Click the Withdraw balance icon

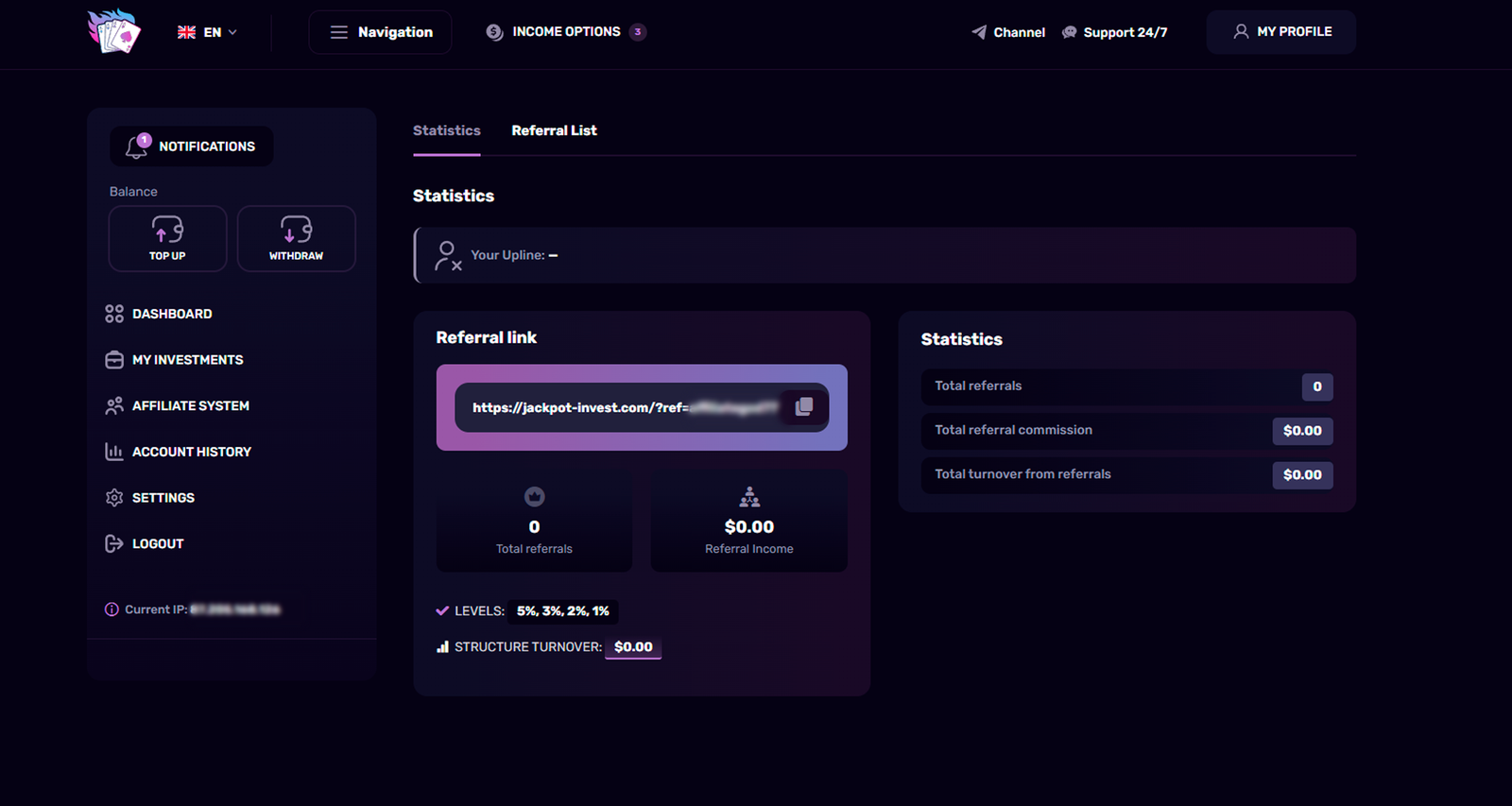[296, 230]
